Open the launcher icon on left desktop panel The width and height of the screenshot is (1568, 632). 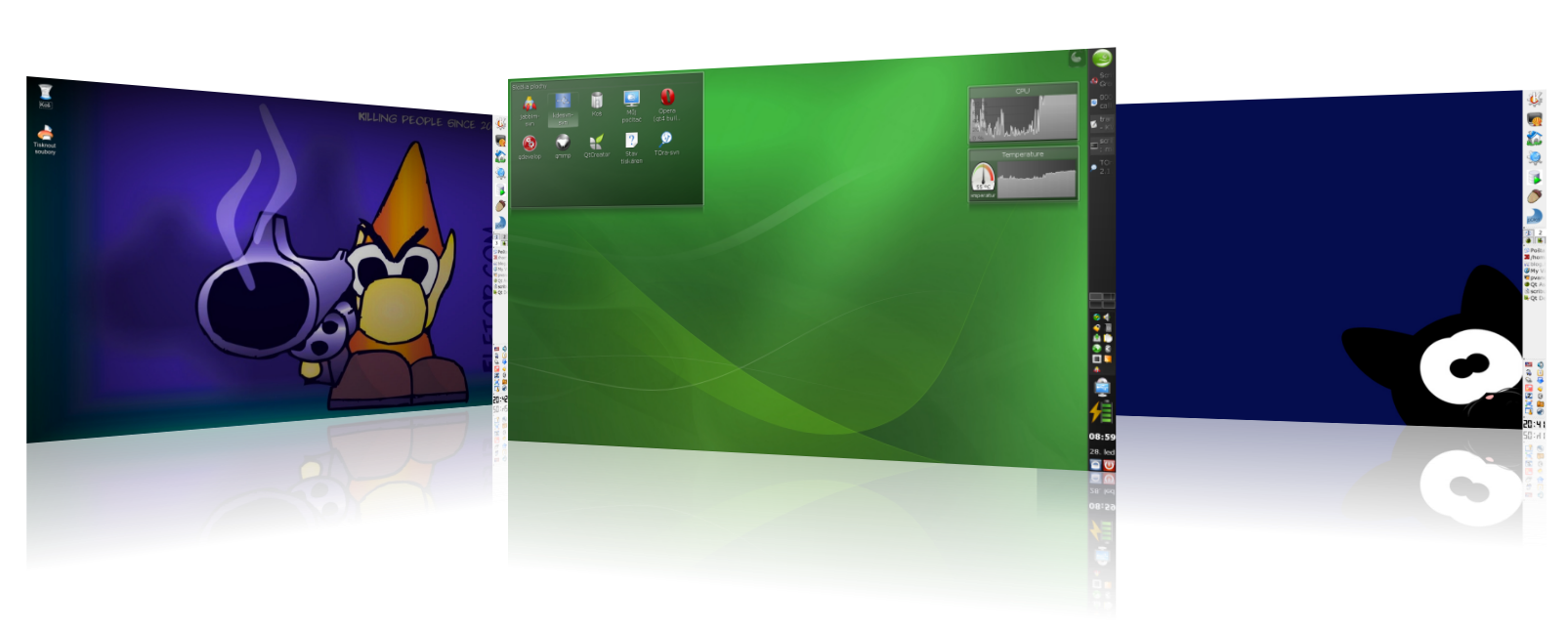pyautogui.click(x=500, y=124)
